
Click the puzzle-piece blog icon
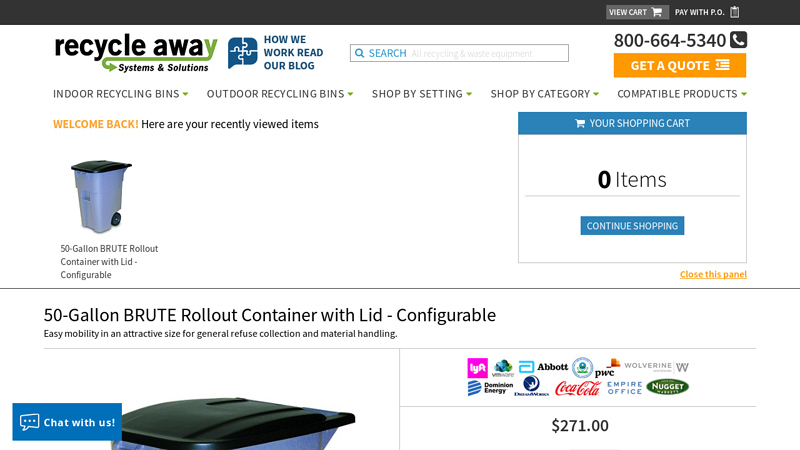tap(242, 53)
